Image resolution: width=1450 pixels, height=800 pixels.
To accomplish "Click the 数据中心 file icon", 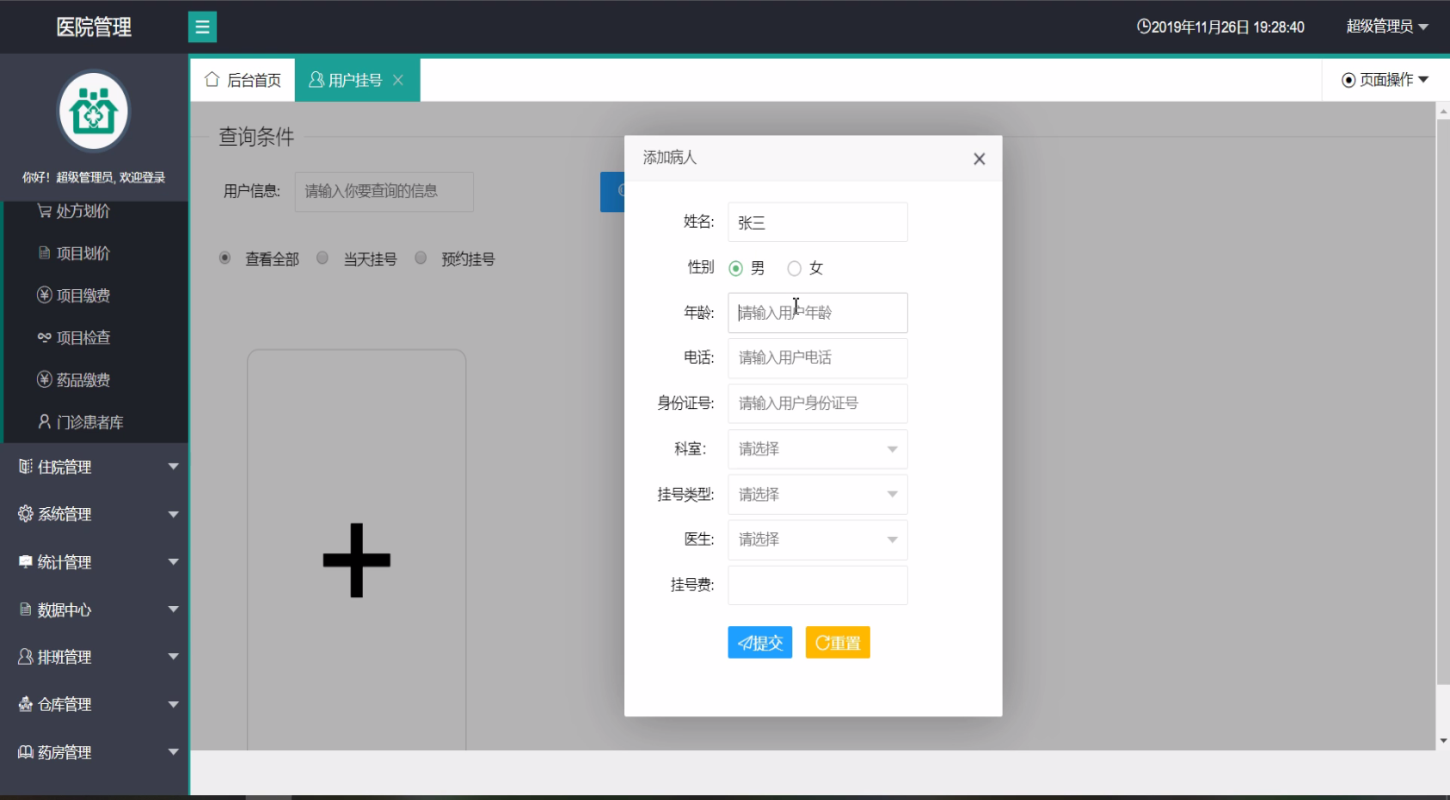I will (x=25, y=609).
